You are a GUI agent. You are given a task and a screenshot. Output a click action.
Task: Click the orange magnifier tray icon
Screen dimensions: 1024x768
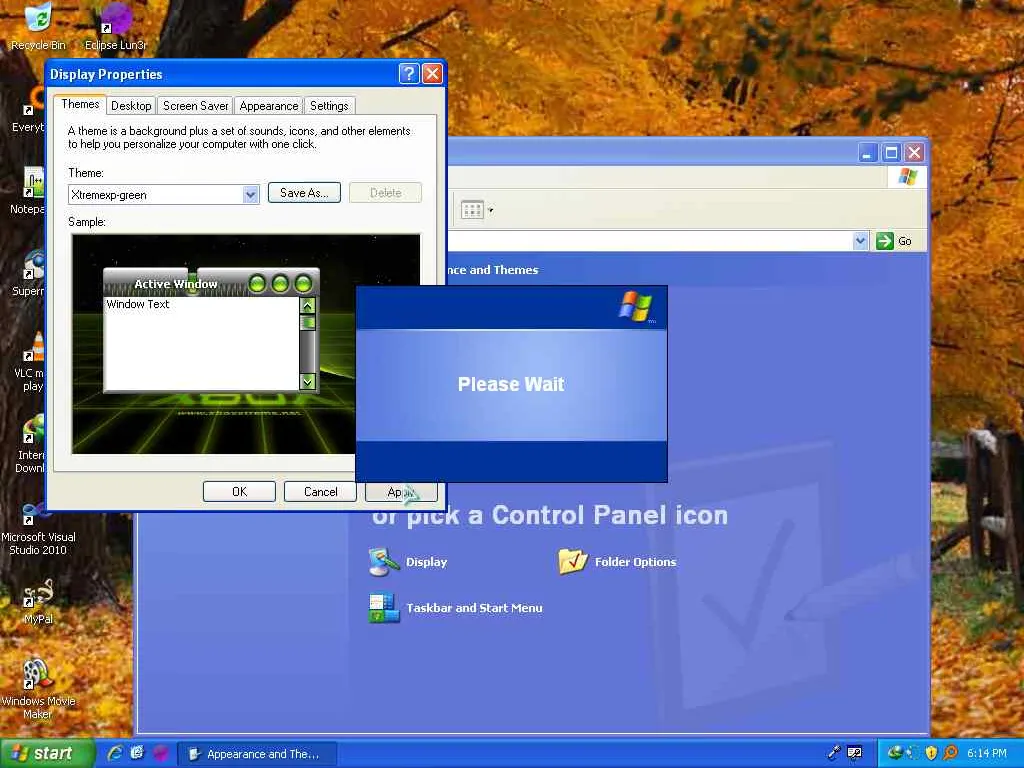(x=951, y=753)
